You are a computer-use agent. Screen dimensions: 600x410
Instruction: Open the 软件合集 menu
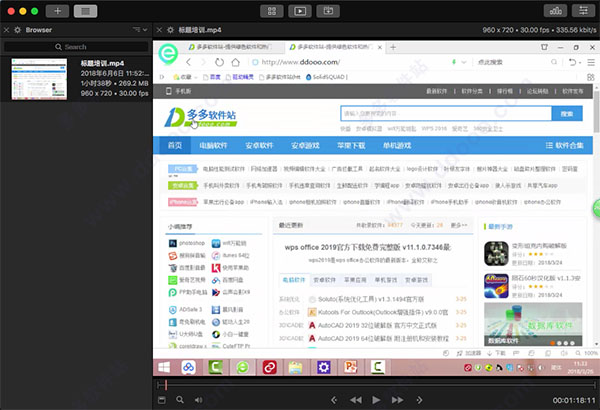565,145
